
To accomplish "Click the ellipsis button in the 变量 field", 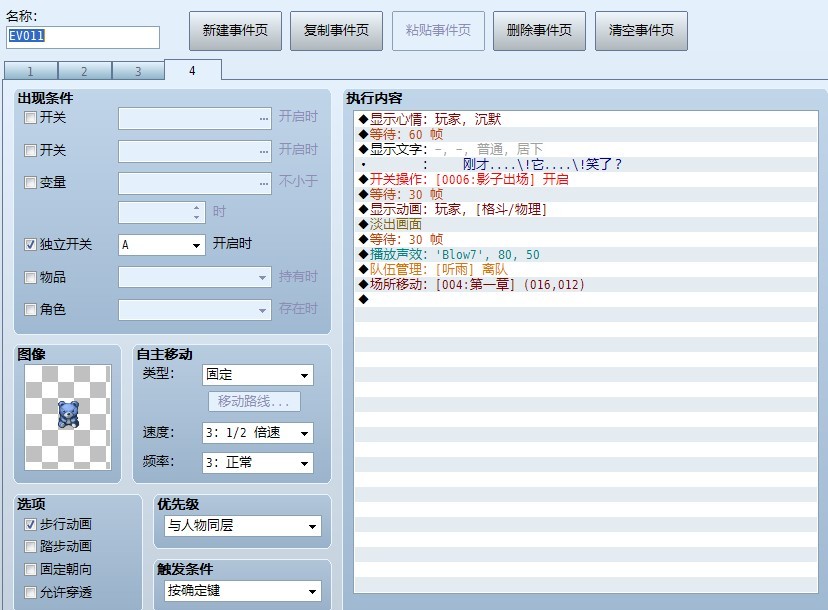I will (264, 184).
